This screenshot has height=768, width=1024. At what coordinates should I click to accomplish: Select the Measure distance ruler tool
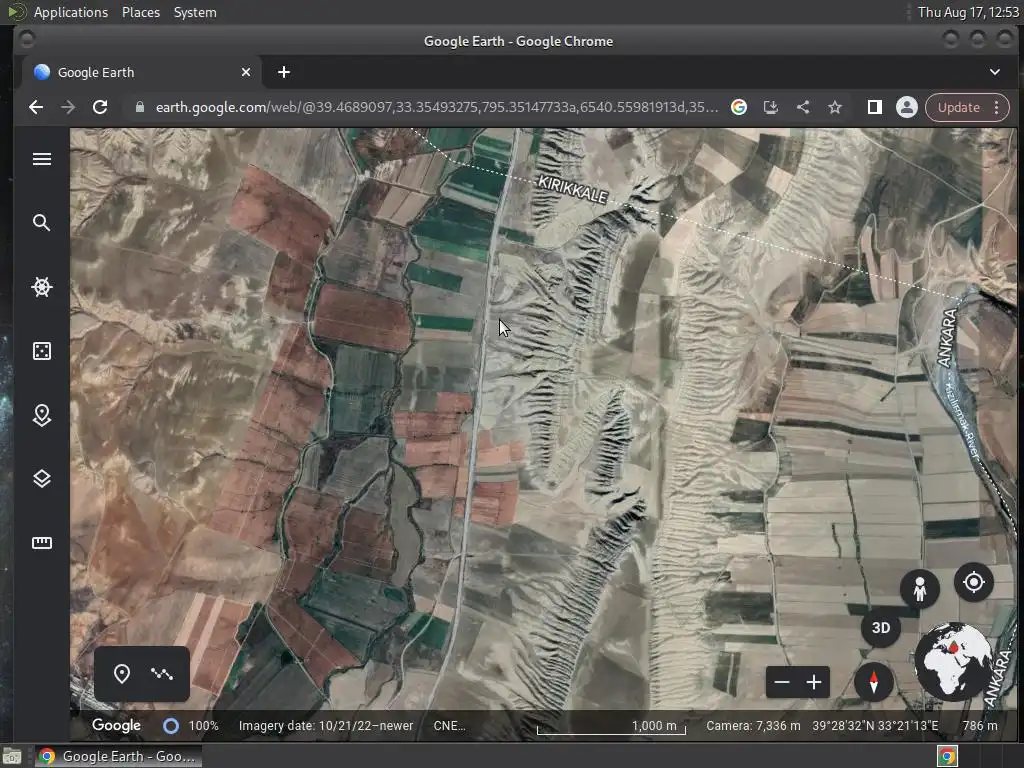tap(42, 543)
